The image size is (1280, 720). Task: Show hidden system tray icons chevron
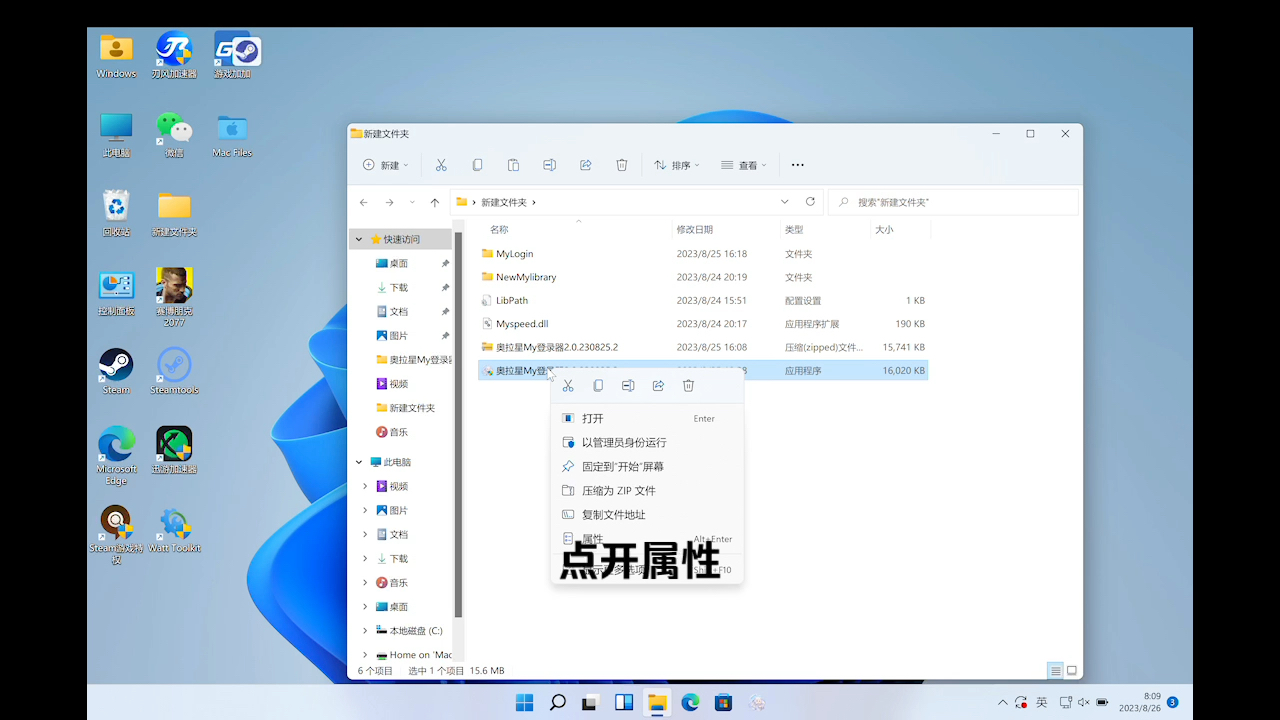[x=1003, y=703]
